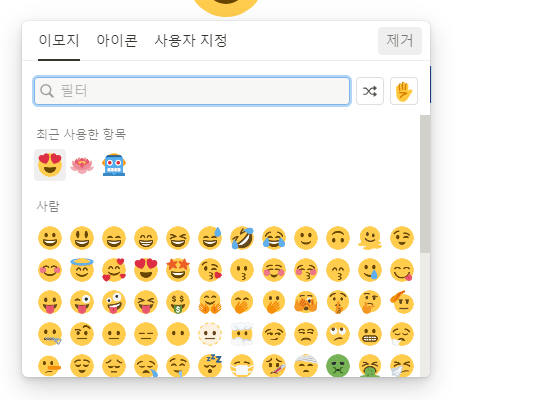The image size is (560, 400).
Task: Select the rolling on floor laughing emoji
Action: point(242,238)
